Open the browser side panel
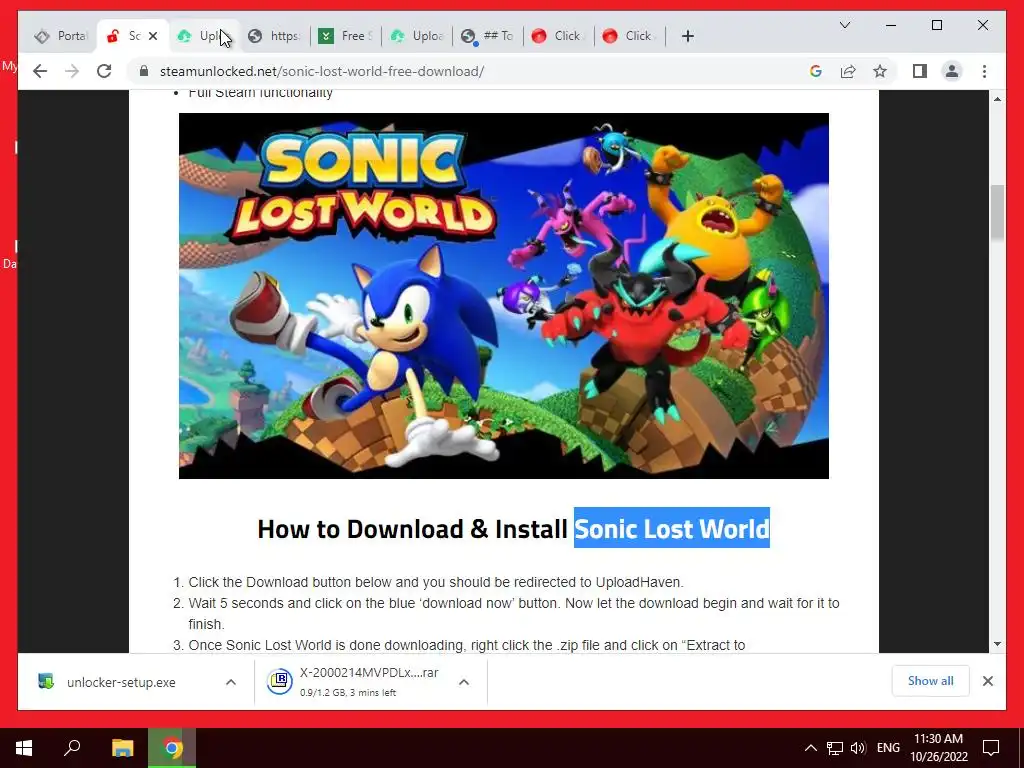Image resolution: width=1024 pixels, height=768 pixels. pos(920,71)
